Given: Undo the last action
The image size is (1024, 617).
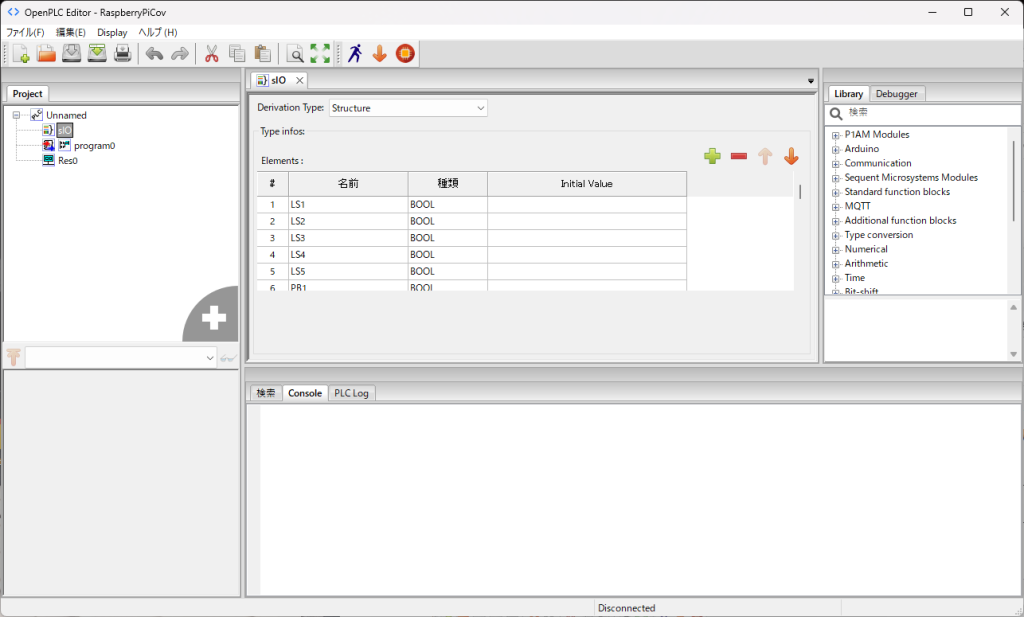Looking at the screenshot, I should tap(155, 54).
